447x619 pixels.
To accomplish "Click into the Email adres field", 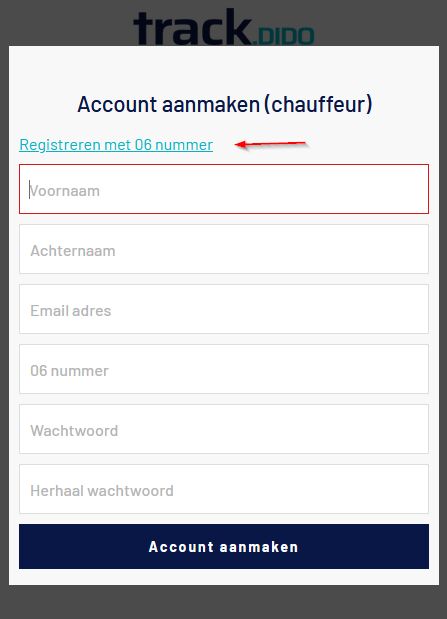I will pos(224,309).
